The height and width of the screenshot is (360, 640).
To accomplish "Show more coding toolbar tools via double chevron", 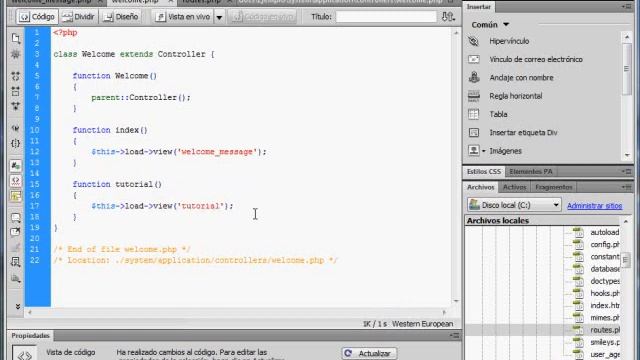I will (18, 306).
